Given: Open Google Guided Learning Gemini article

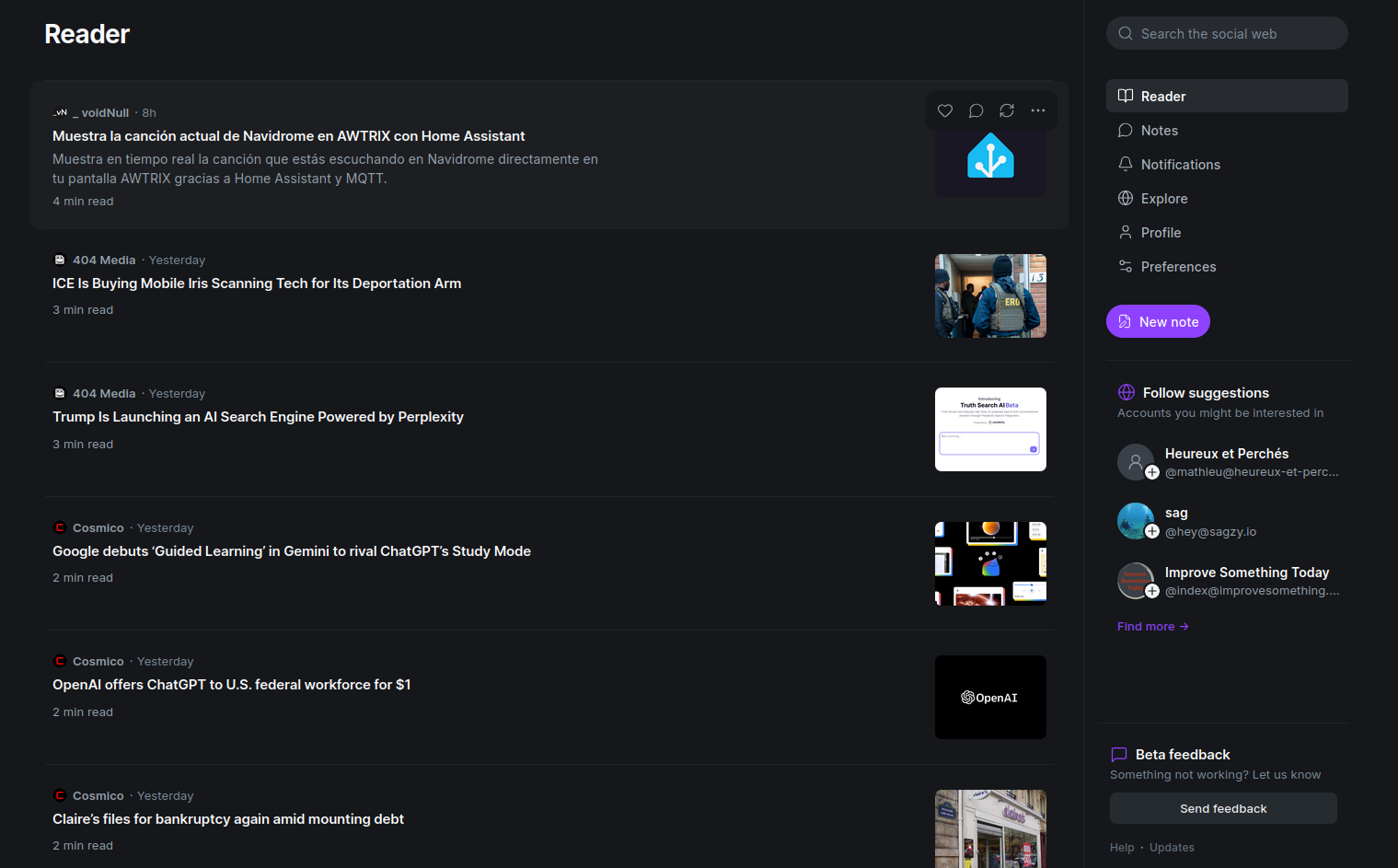Looking at the screenshot, I should [292, 550].
